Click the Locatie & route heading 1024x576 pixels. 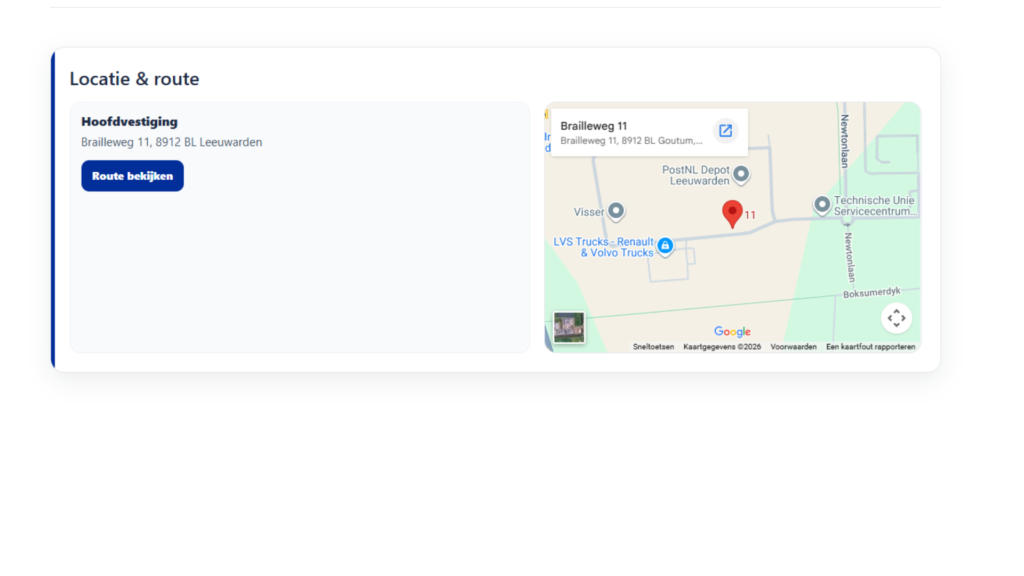[135, 78]
